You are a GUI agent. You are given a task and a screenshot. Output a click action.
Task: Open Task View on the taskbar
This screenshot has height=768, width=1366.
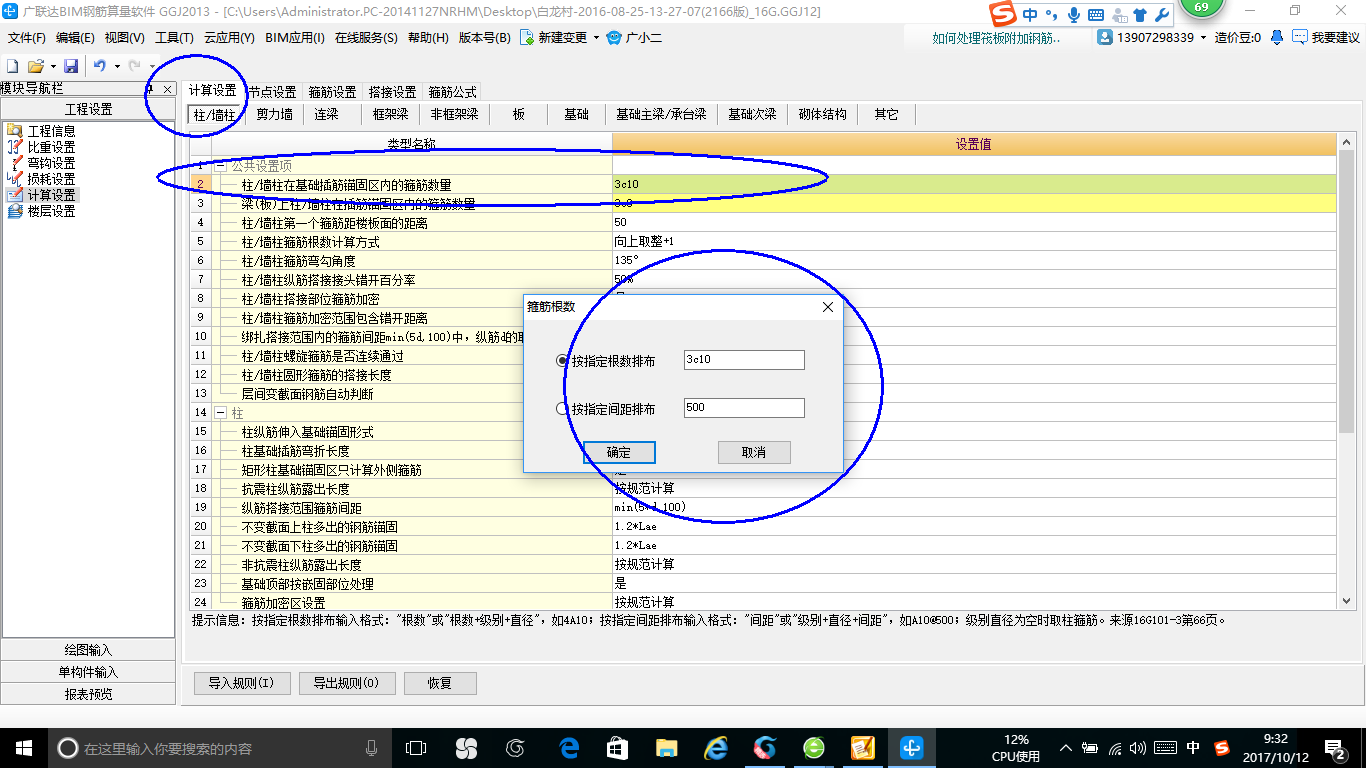[x=416, y=748]
